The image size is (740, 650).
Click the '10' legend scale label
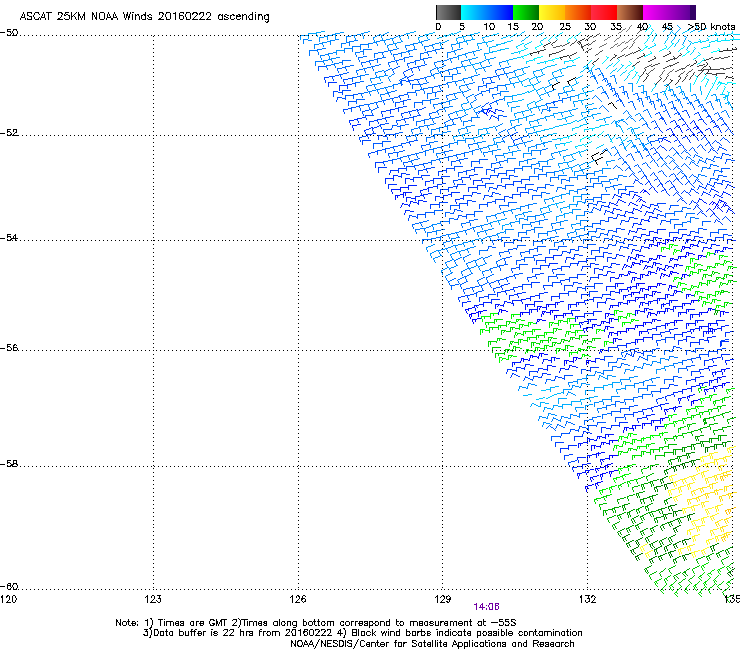489,27
